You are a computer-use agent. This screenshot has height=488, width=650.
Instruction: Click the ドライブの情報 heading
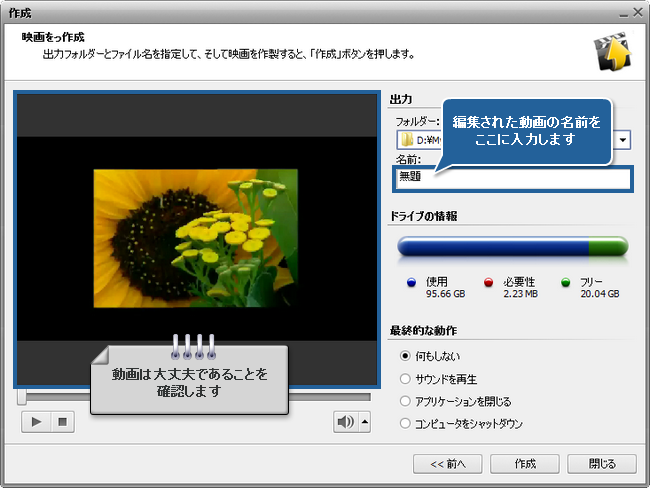423,216
